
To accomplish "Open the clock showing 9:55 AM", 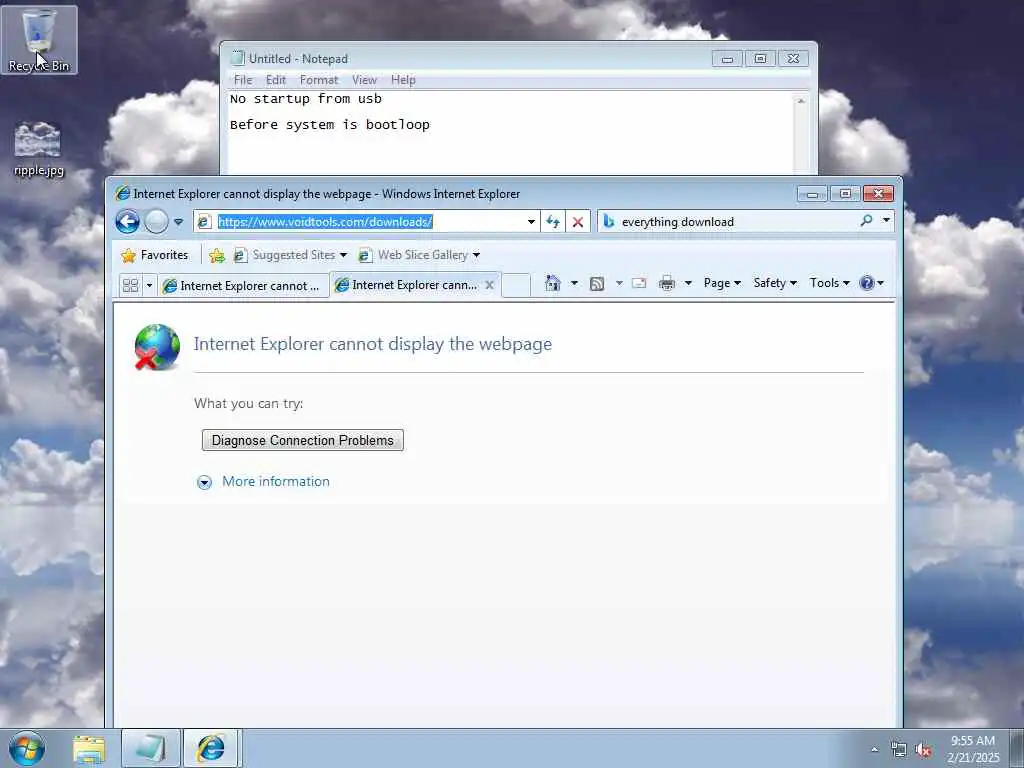I will click(973, 749).
